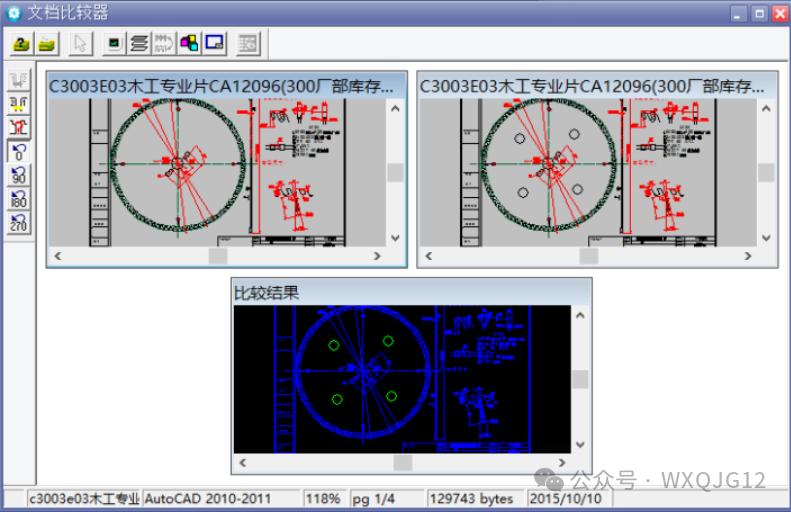
Task: Select the 比较结果 pane title
Action: pos(267,293)
